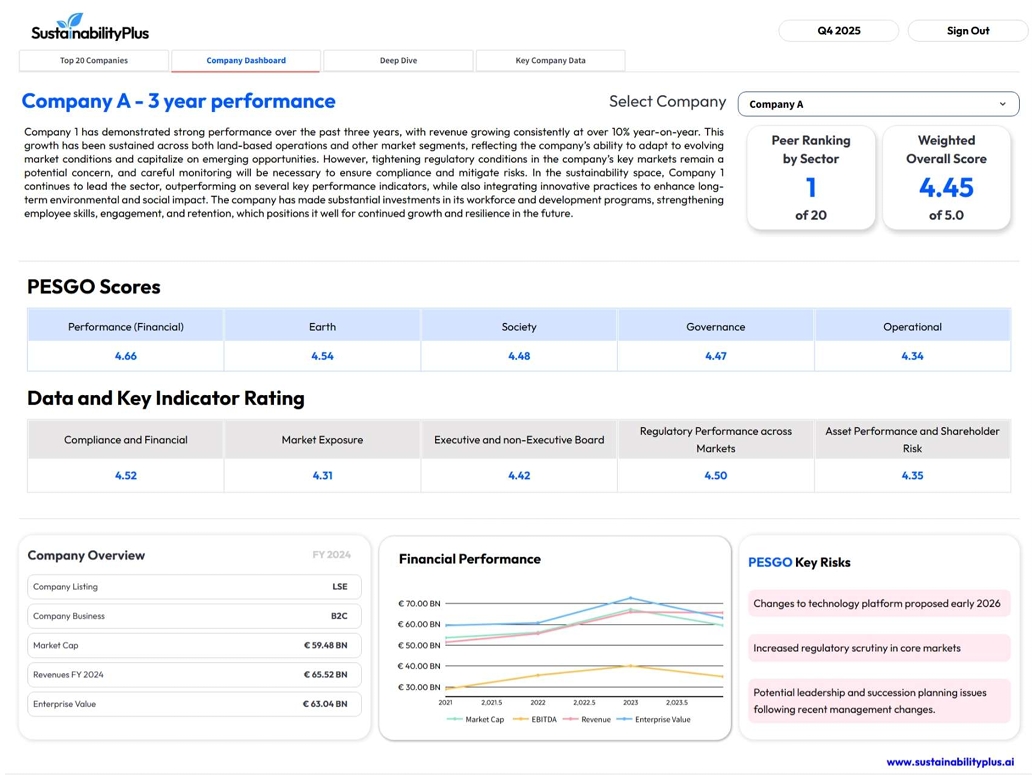
Task: Click the Enterprise Value legend marker
Action: tap(624, 719)
